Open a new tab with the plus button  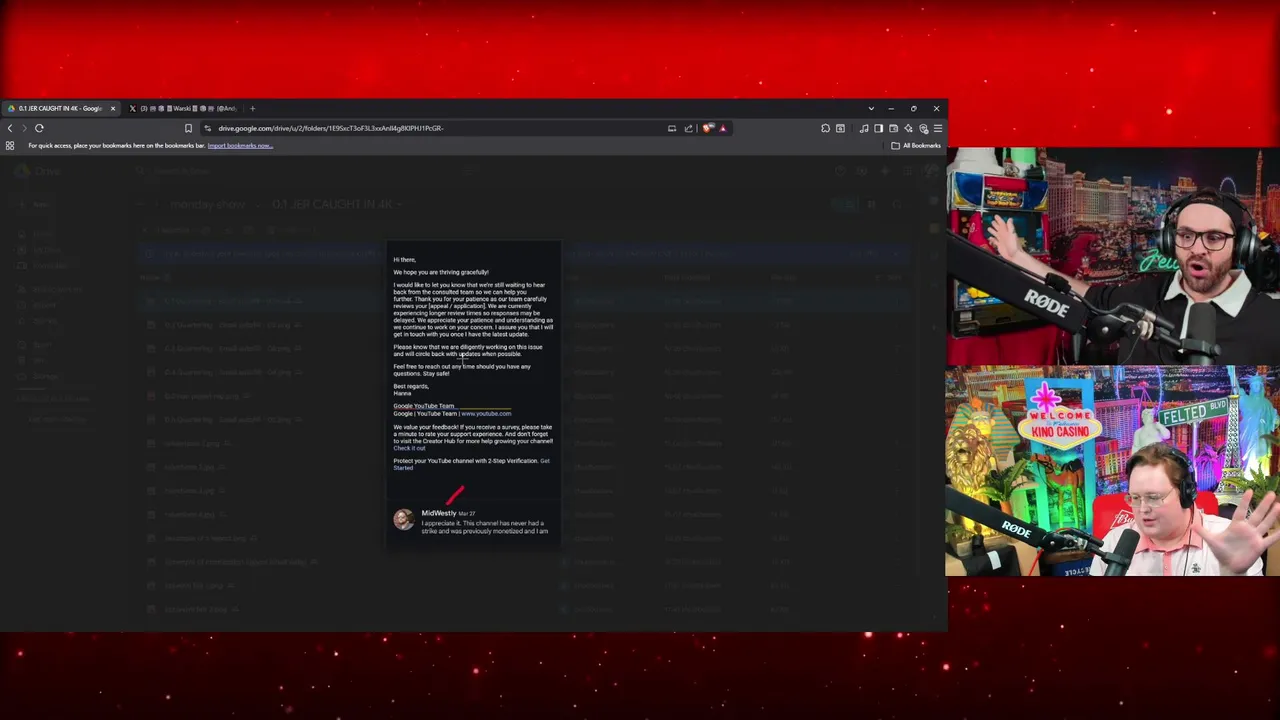coord(252,108)
